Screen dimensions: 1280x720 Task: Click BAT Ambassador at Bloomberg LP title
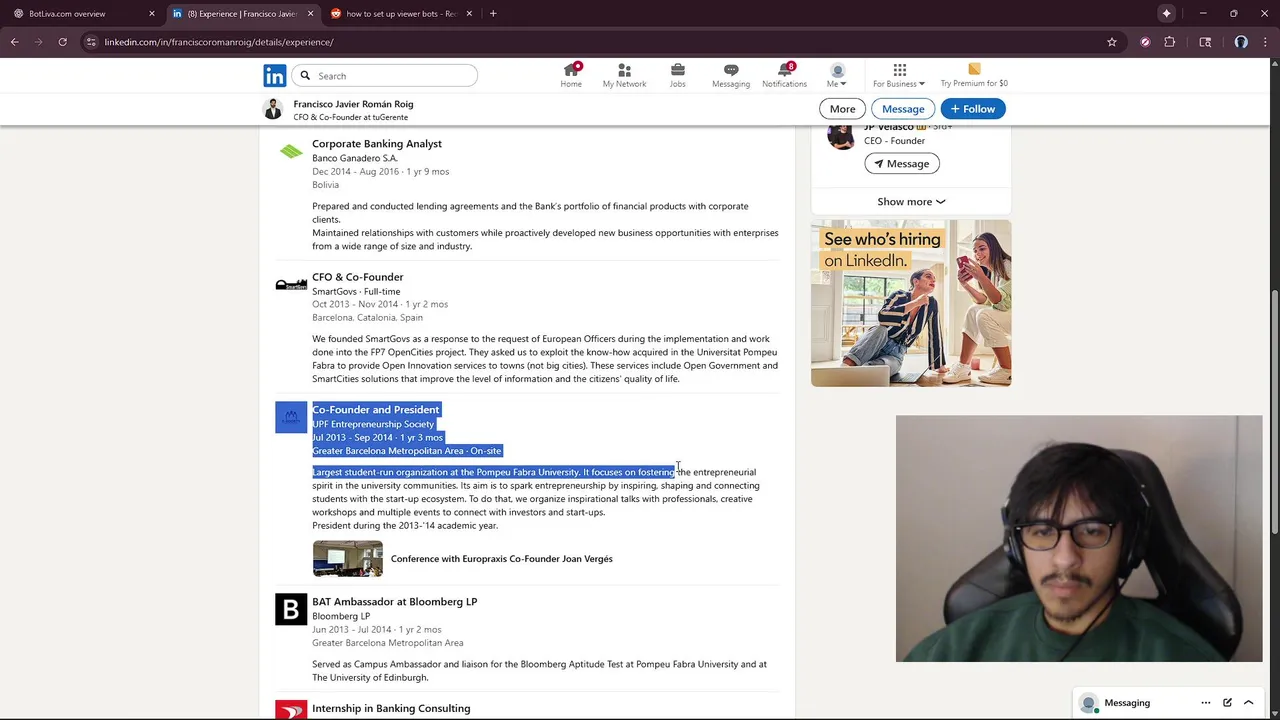pyautogui.click(x=394, y=602)
